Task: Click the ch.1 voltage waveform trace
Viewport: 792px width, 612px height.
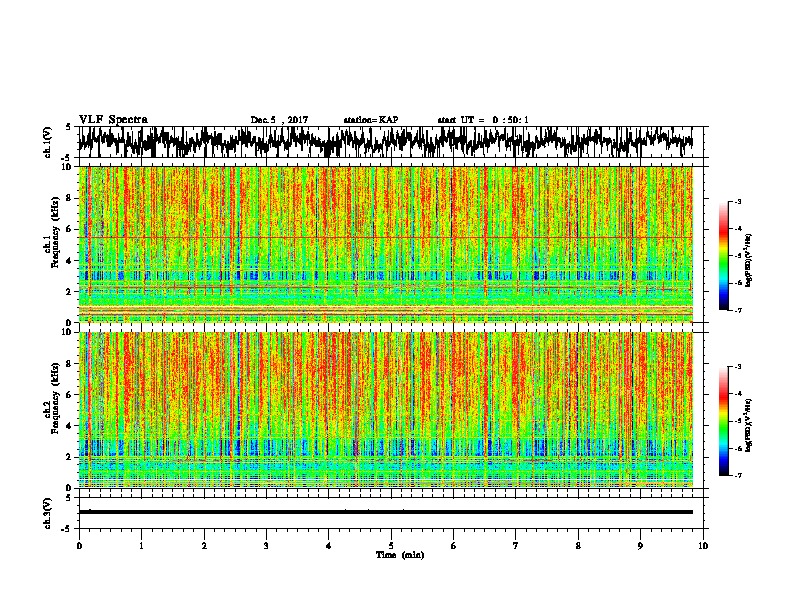Action: (x=385, y=142)
